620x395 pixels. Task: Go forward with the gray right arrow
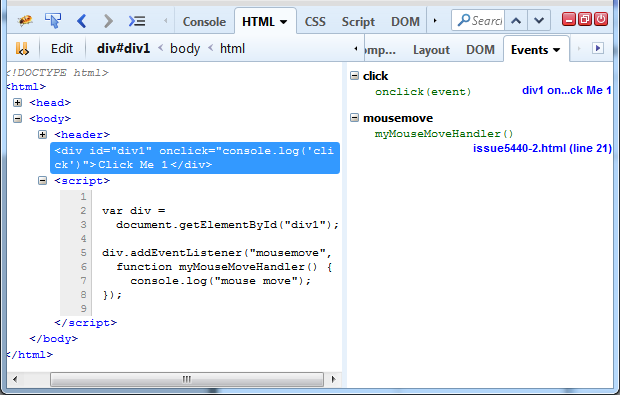coord(108,21)
